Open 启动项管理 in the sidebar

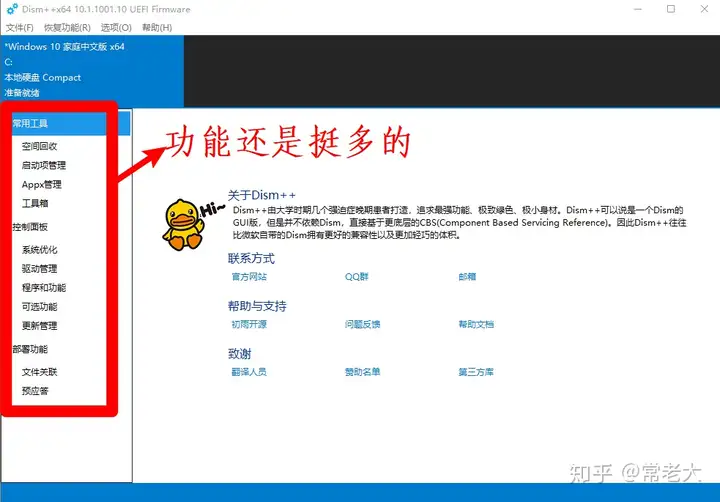click(x=44, y=165)
